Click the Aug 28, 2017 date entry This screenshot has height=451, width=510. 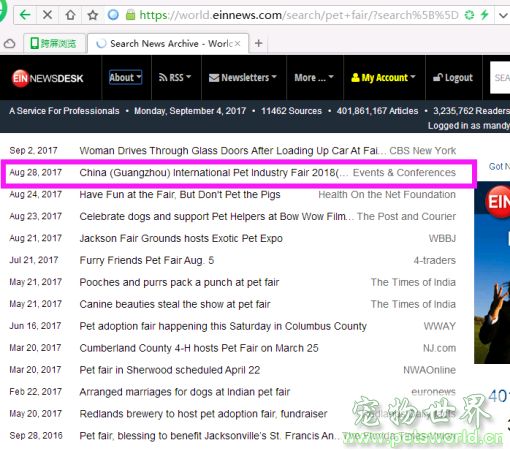point(36,173)
